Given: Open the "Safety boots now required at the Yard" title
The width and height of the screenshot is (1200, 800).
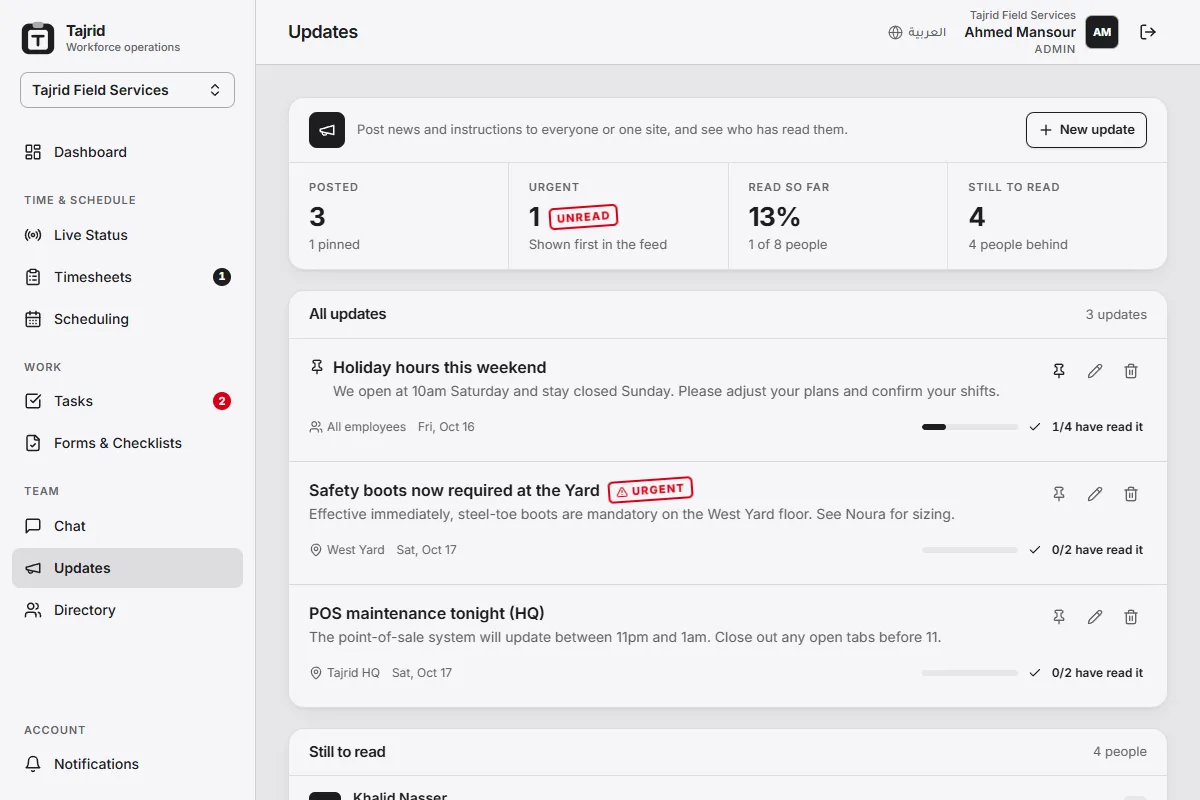Looking at the screenshot, I should (x=454, y=490).
